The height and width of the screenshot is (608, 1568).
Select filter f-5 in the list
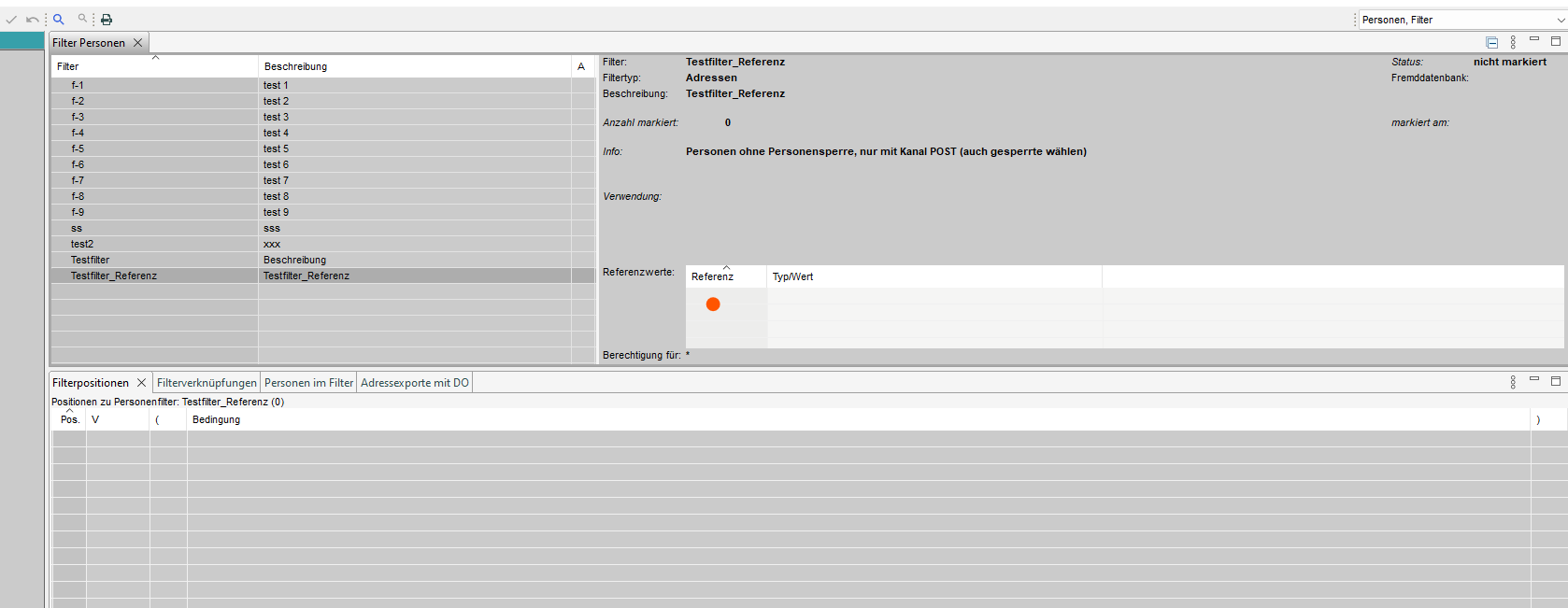point(78,148)
